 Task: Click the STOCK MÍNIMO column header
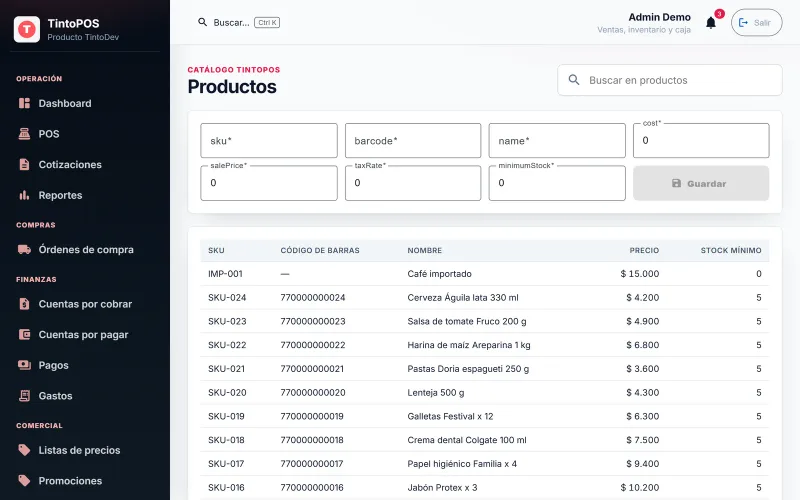(731, 251)
